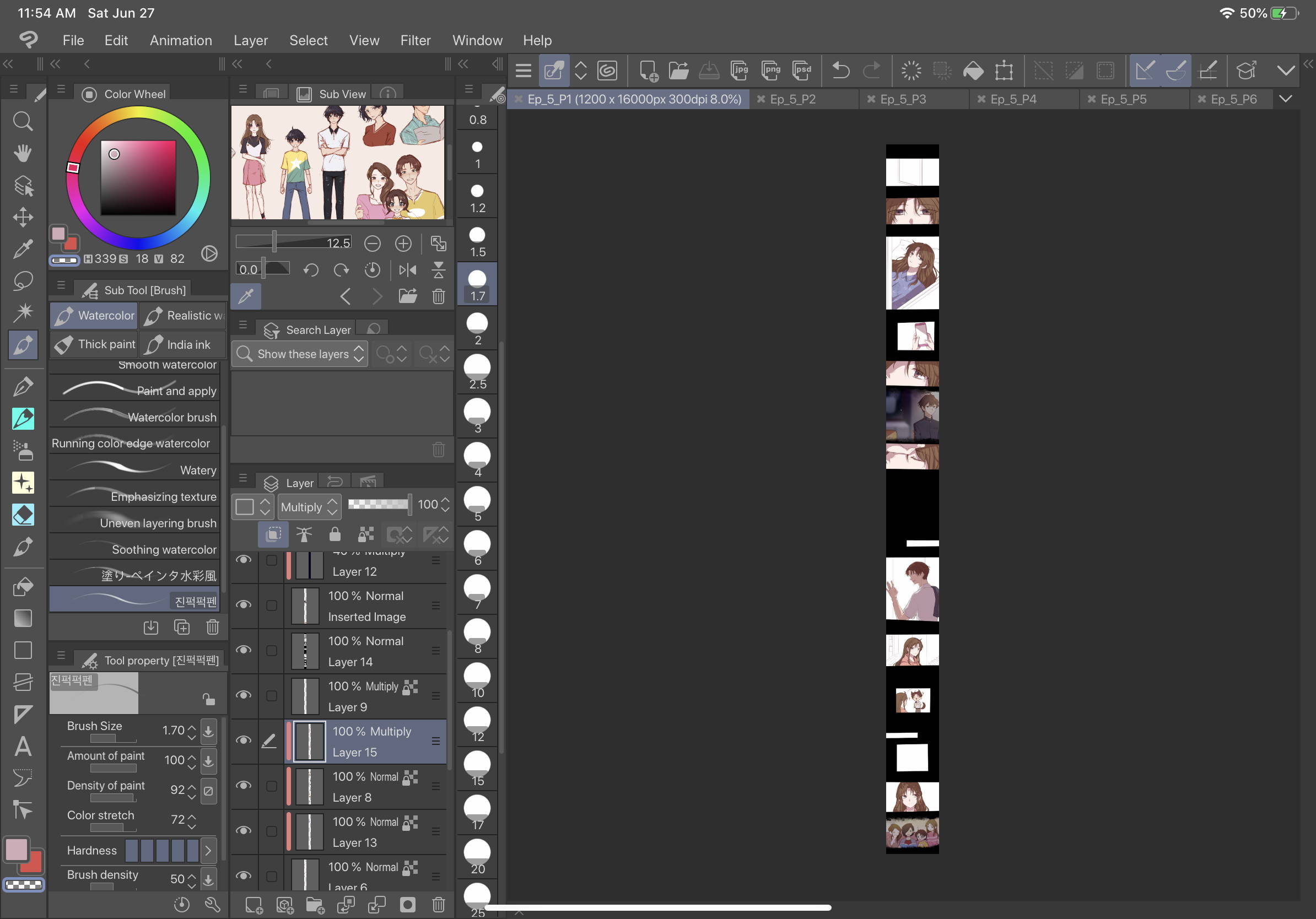Delete the Sub View image with trash icon
Viewport: 1316px width, 919px height.
439,296
